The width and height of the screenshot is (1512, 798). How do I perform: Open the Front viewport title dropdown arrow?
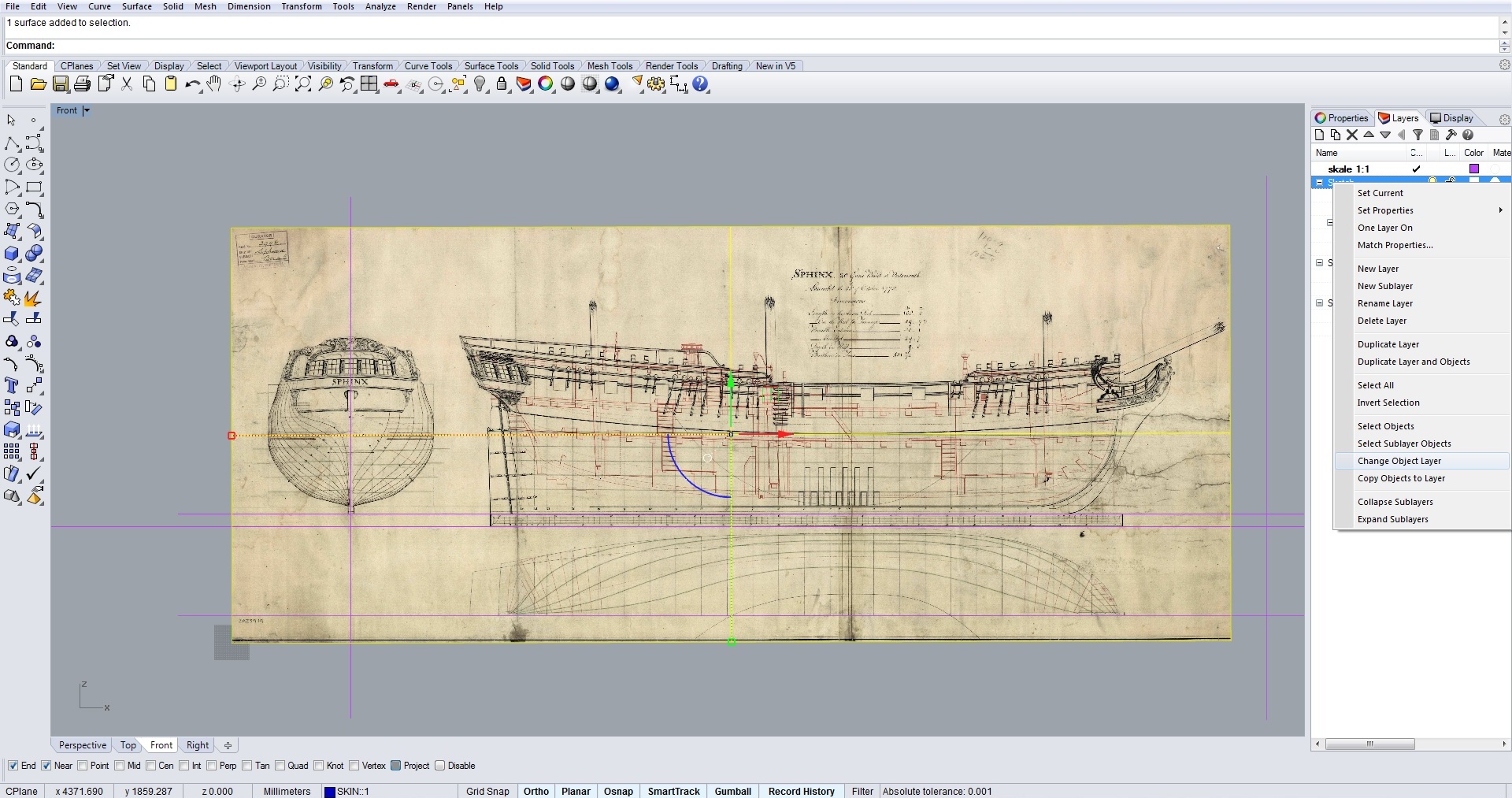click(87, 110)
